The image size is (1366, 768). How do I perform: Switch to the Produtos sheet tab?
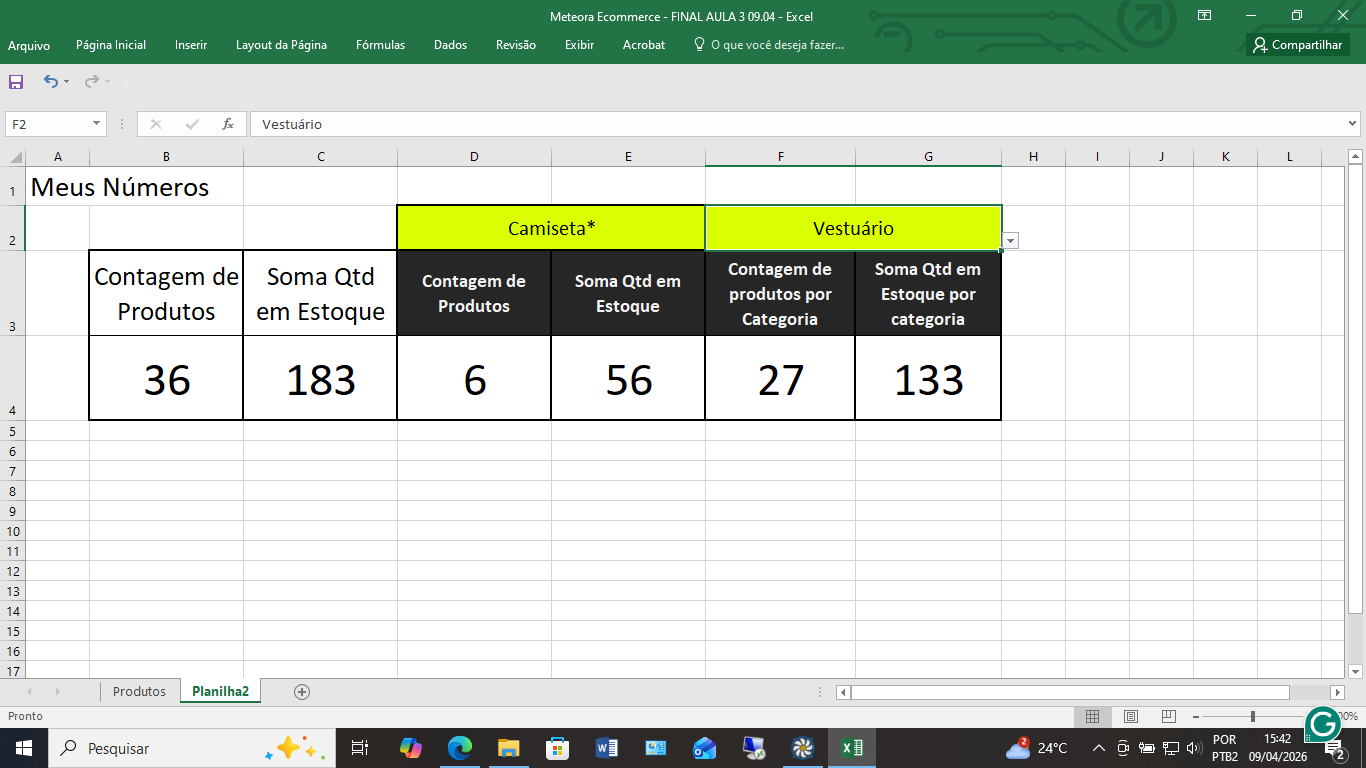[x=139, y=691]
